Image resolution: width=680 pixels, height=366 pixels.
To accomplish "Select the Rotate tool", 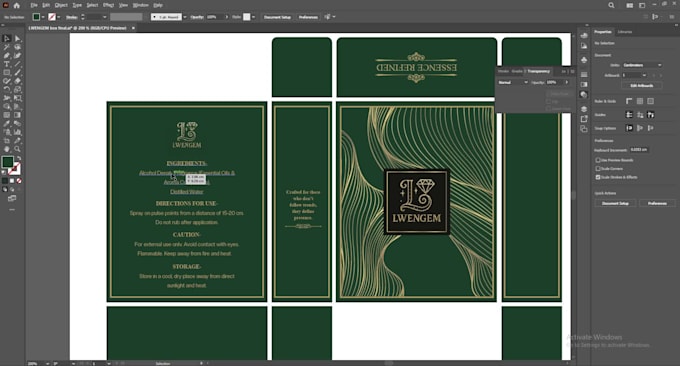I will (7, 89).
